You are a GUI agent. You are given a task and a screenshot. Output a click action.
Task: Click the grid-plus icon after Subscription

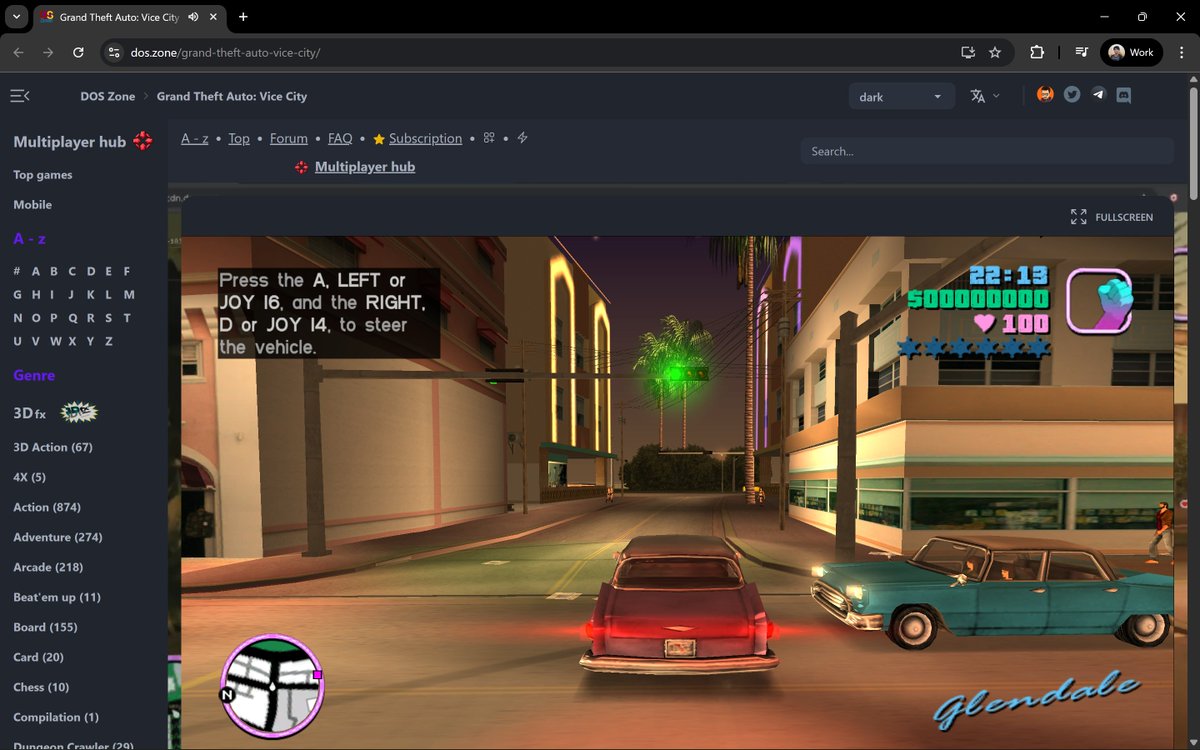(489, 138)
